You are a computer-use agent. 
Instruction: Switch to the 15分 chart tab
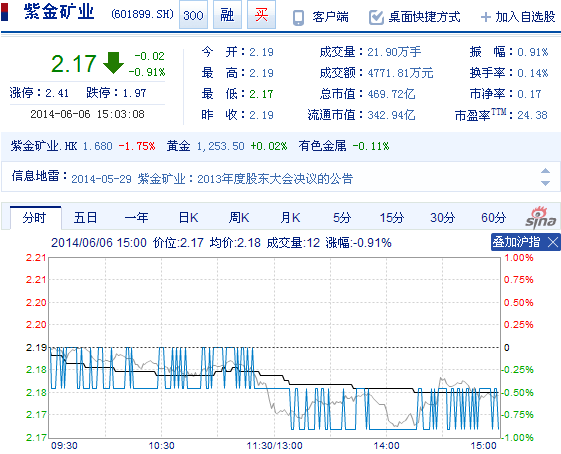pos(392,218)
